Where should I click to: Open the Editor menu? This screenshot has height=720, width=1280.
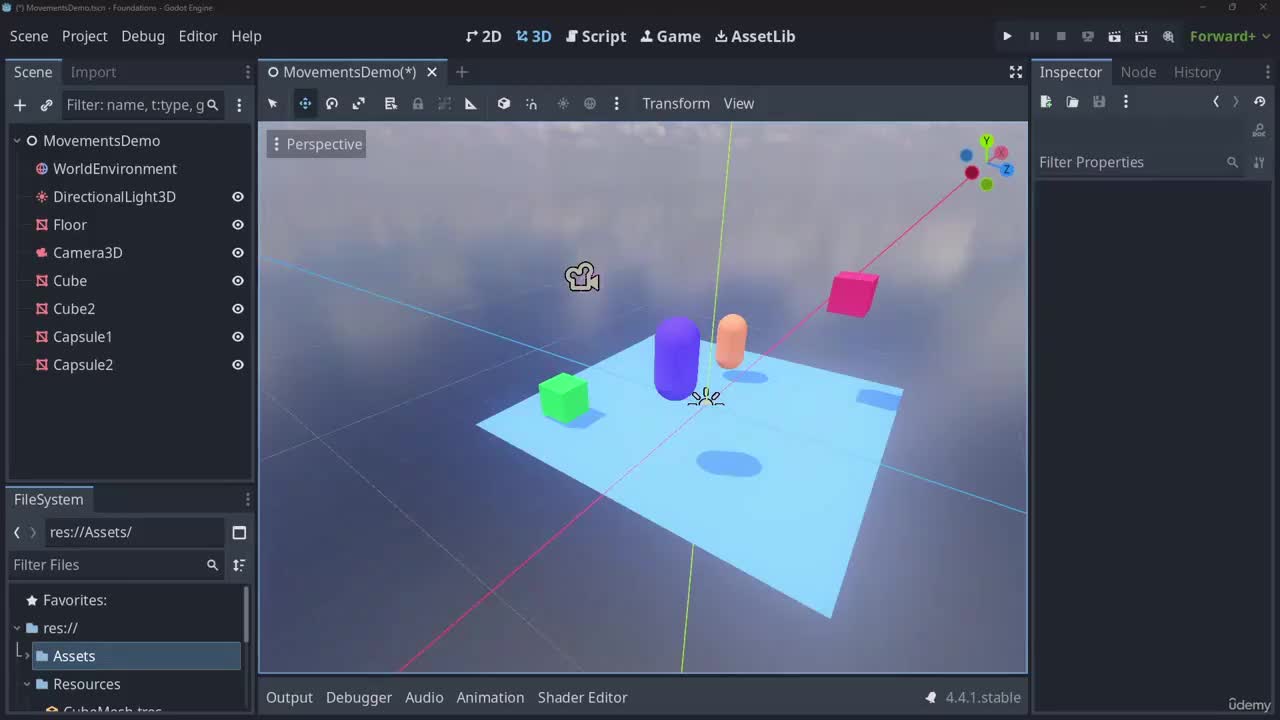(x=198, y=36)
